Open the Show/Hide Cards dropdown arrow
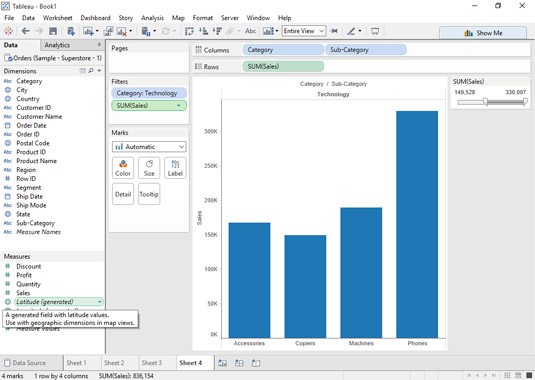Screen dimensions: 535x380 click(x=277, y=31)
